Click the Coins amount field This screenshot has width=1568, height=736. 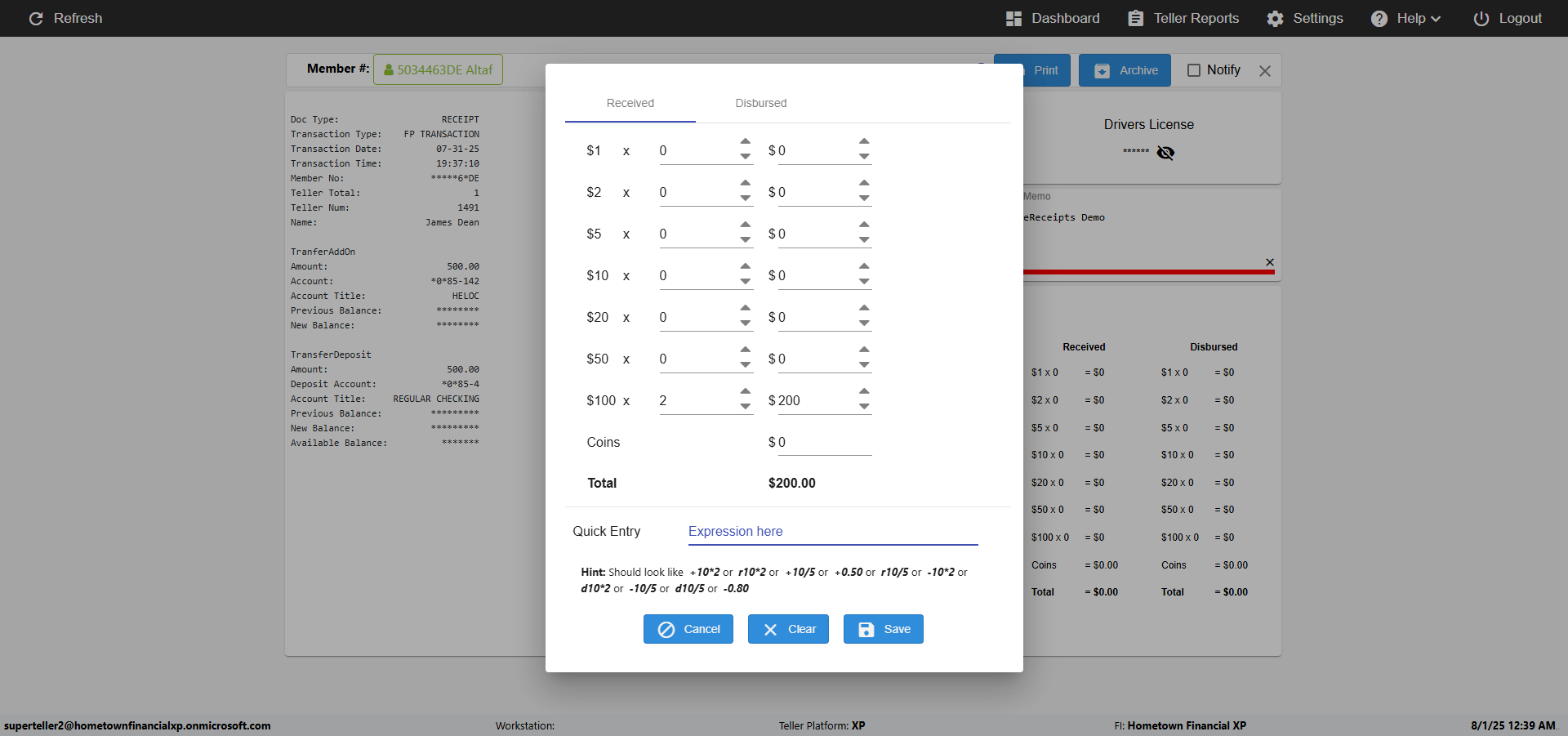click(825, 442)
